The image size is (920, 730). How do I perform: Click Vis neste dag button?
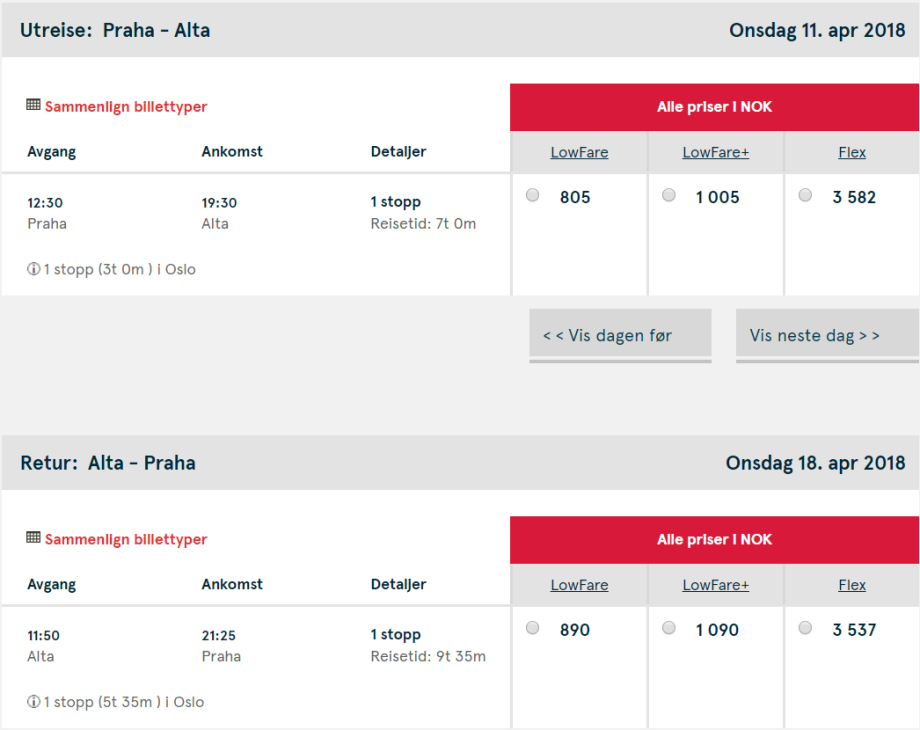[x=827, y=336]
